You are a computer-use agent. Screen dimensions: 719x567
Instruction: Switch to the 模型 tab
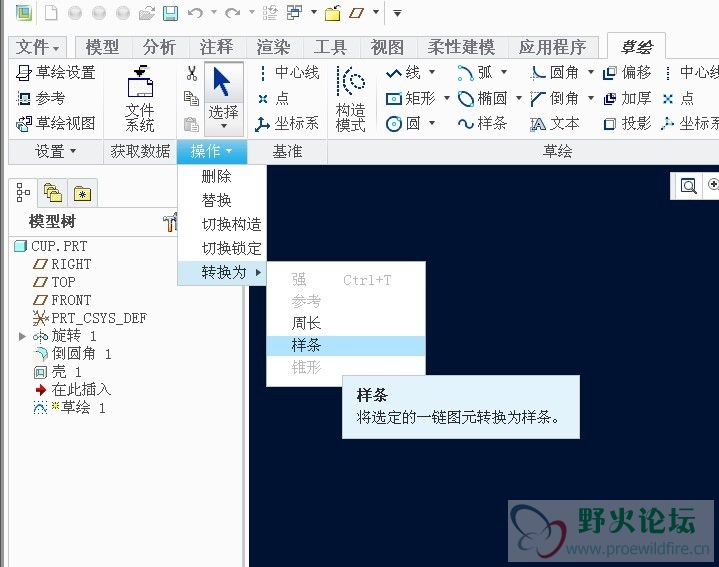click(x=102, y=47)
